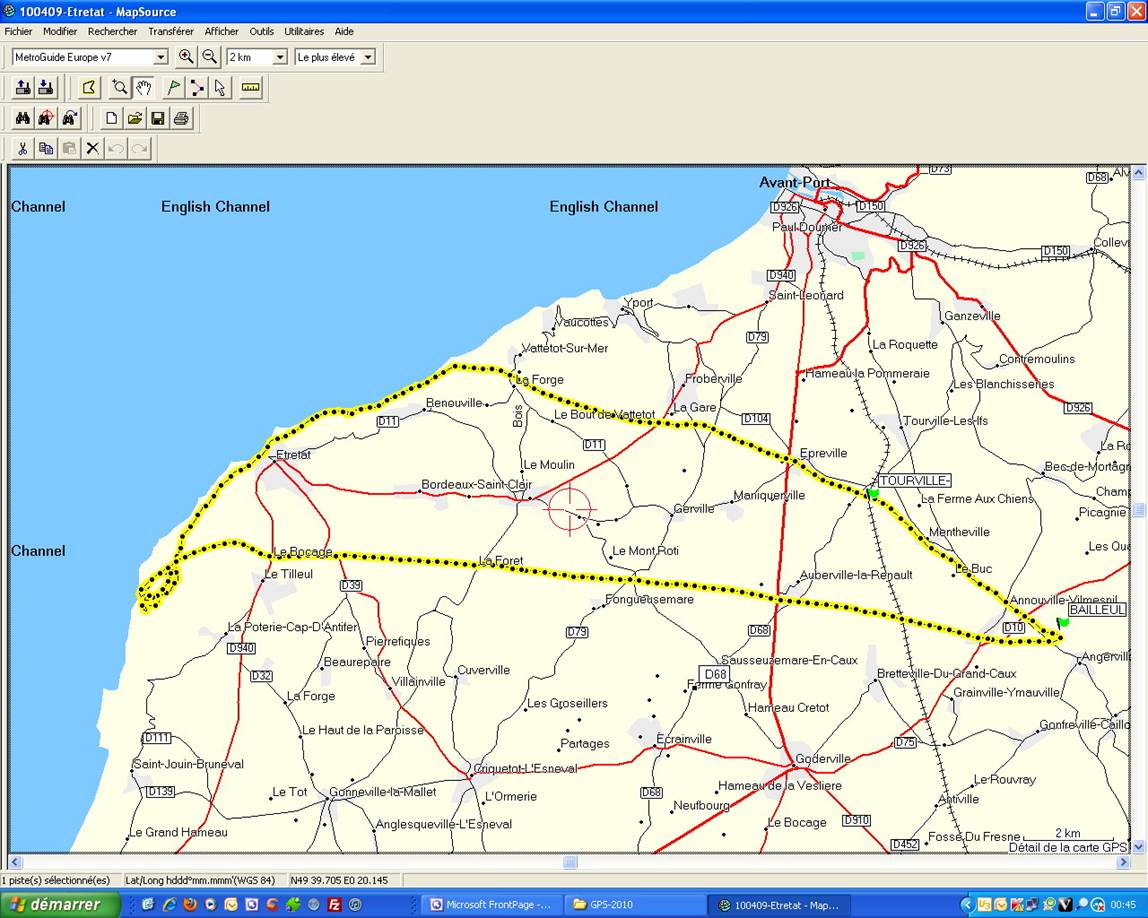Copy selection icon

(45, 149)
